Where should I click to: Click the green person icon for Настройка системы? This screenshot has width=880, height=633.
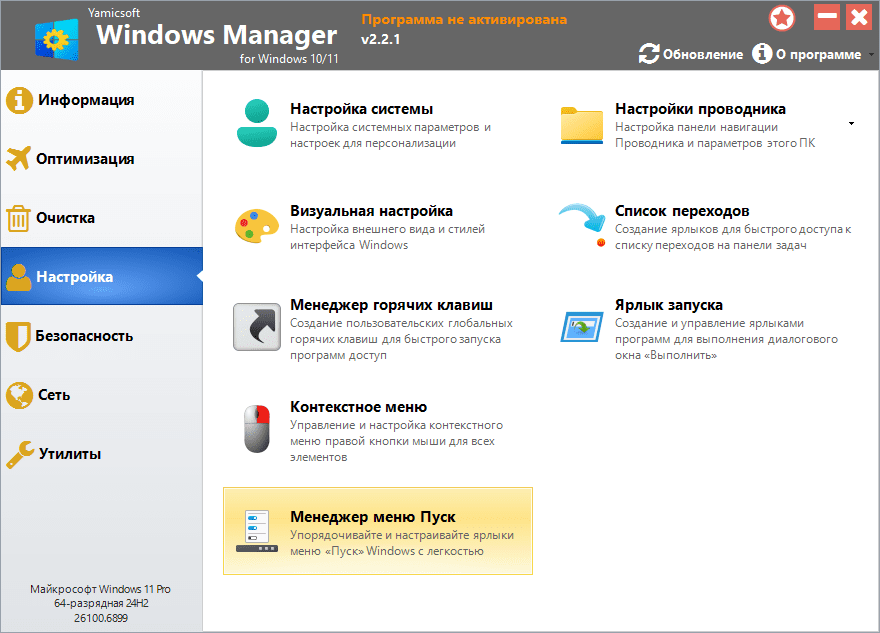point(257,123)
